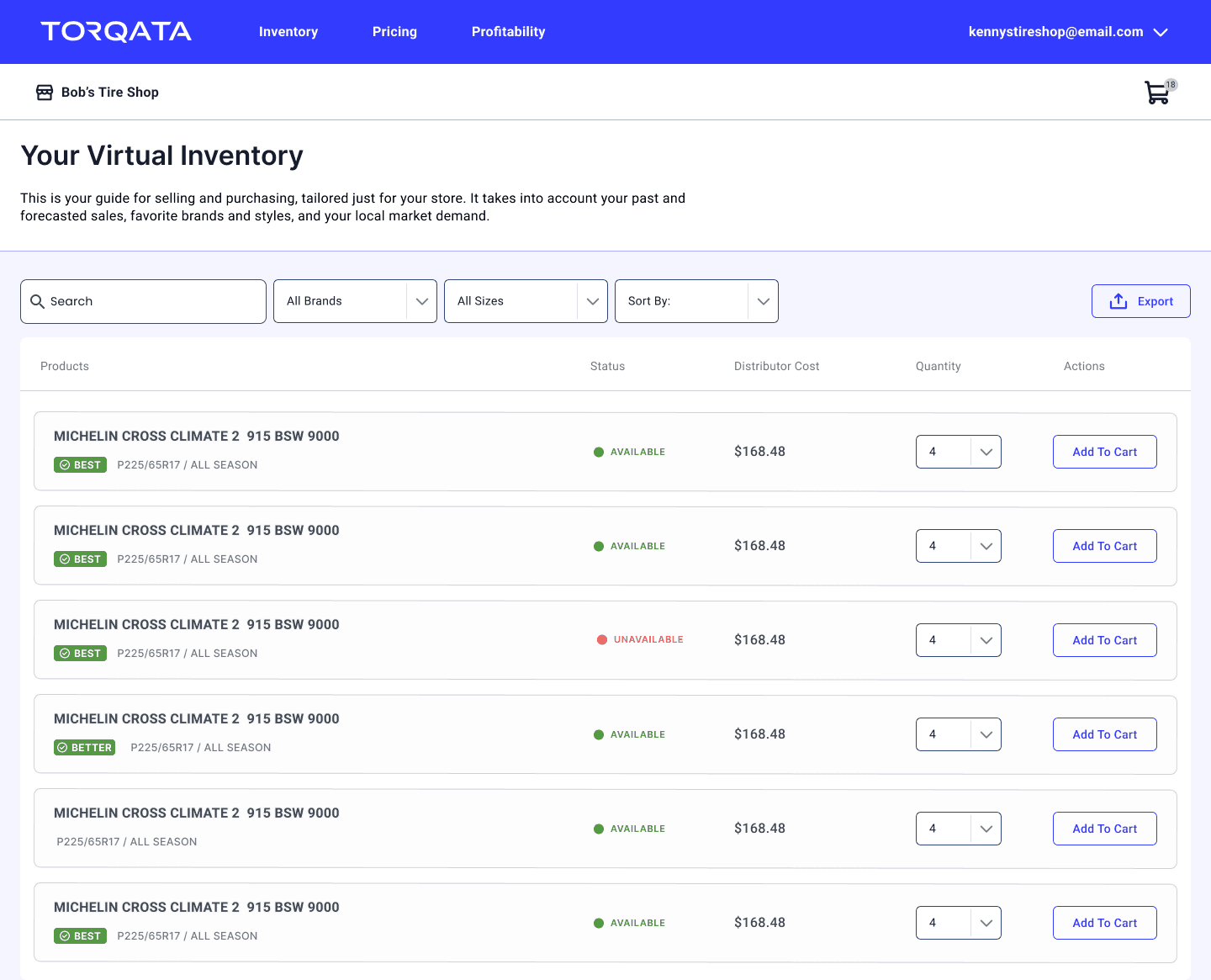Click the BETTER badge
This screenshot has height=980, width=1211.
click(85, 748)
